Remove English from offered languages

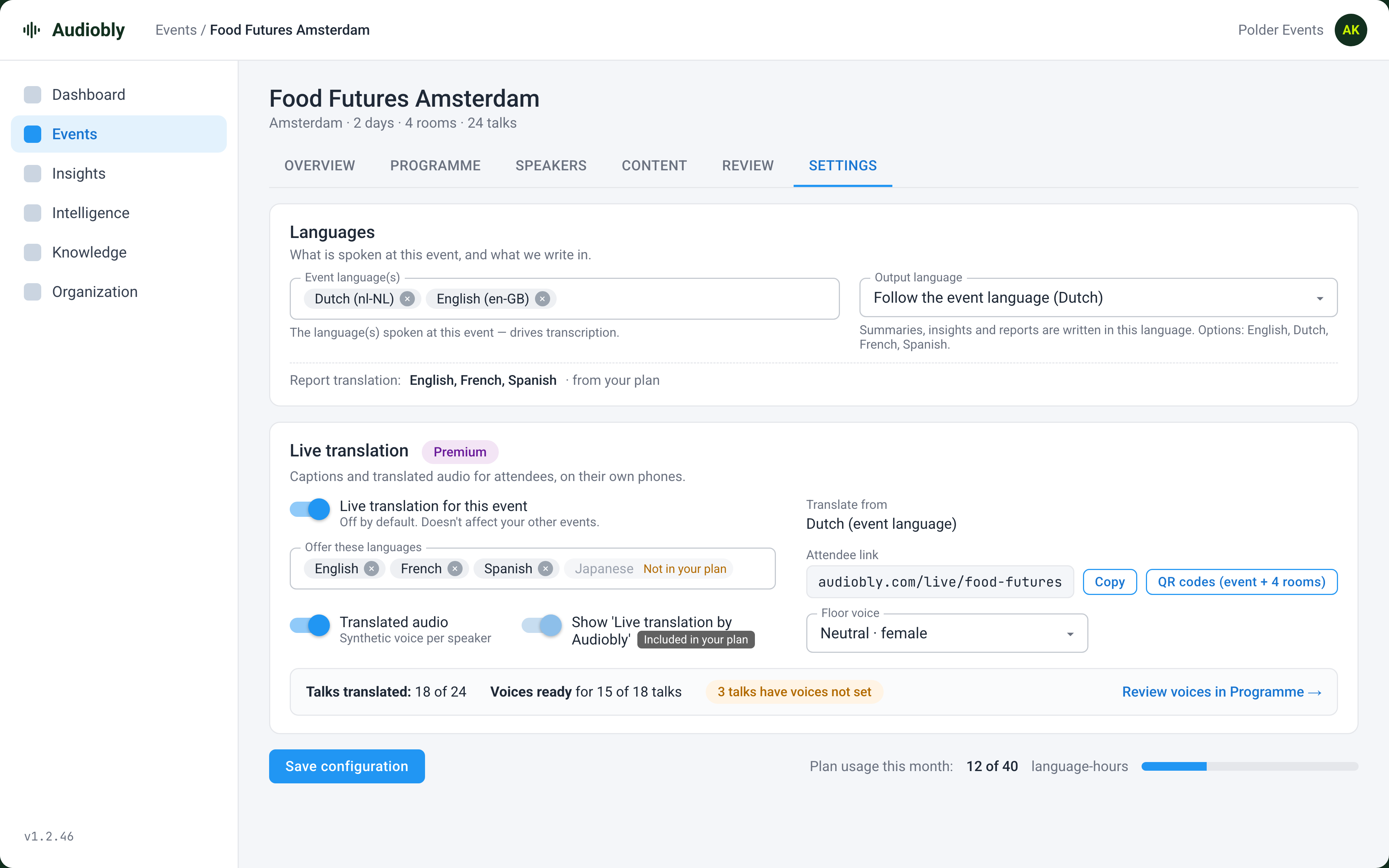[x=371, y=568]
